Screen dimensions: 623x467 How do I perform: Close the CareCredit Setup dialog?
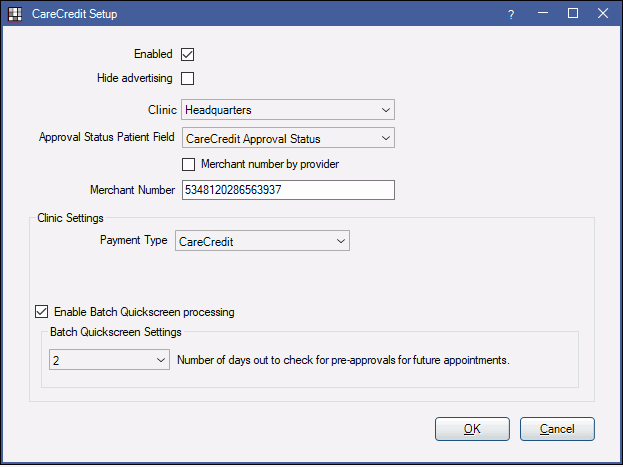click(603, 14)
